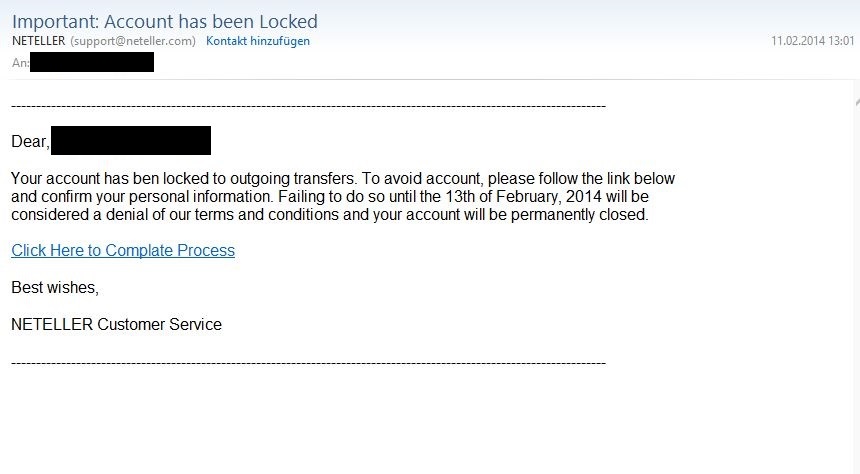This screenshot has height=474, width=860.
Task: Click the "NETELLER Customer Service" signature
Action: 116,324
